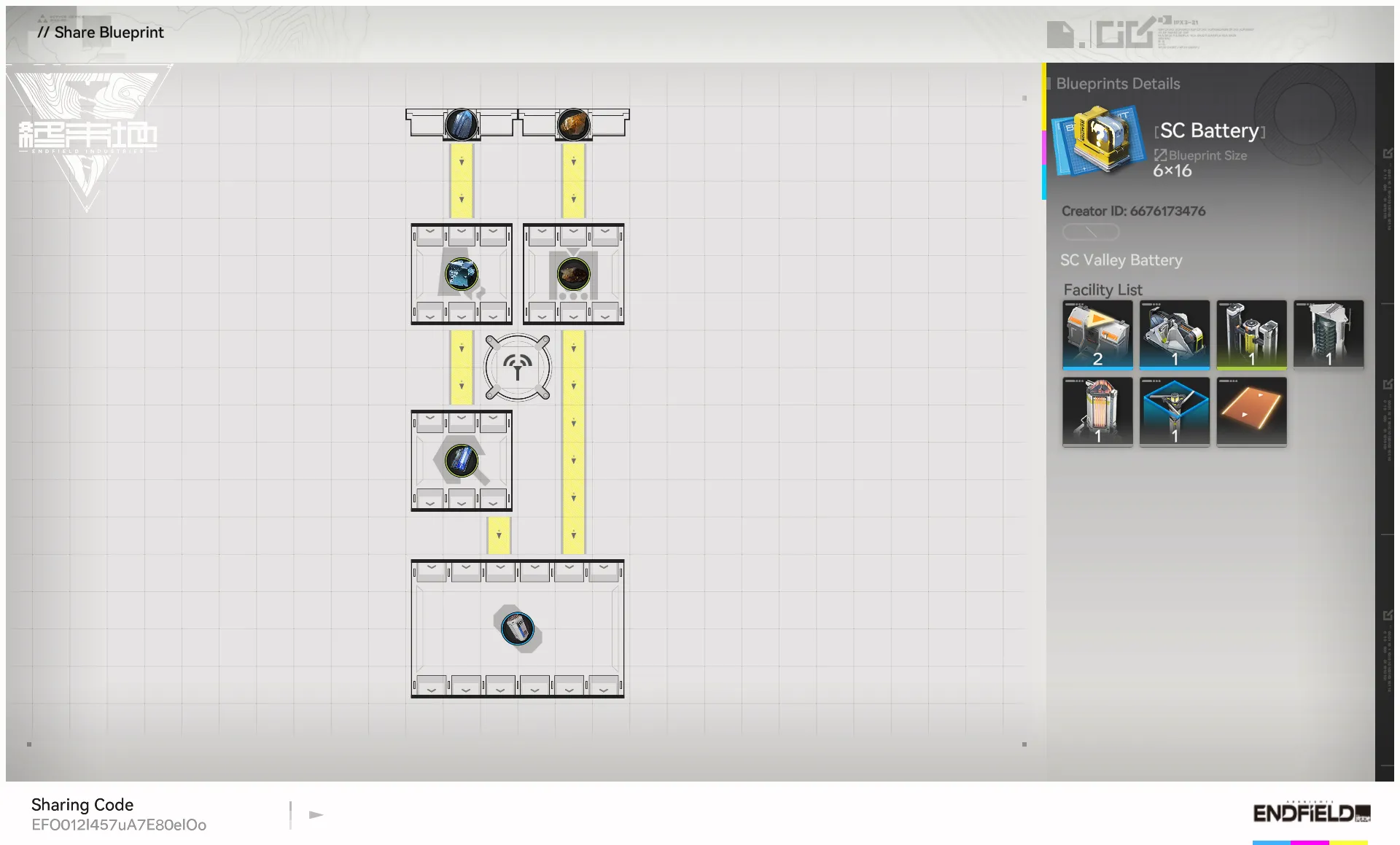Toggle the pill switch below Creator ID

(1090, 232)
